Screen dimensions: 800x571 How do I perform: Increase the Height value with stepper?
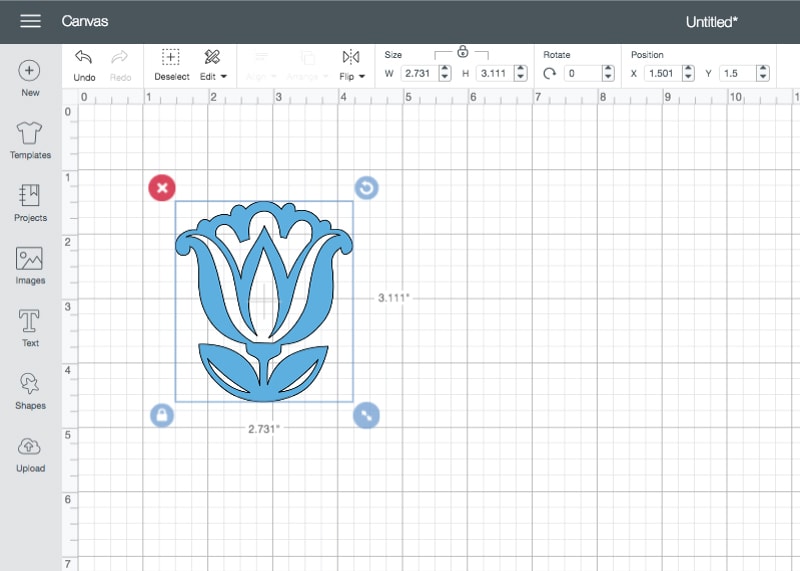[x=522, y=69]
